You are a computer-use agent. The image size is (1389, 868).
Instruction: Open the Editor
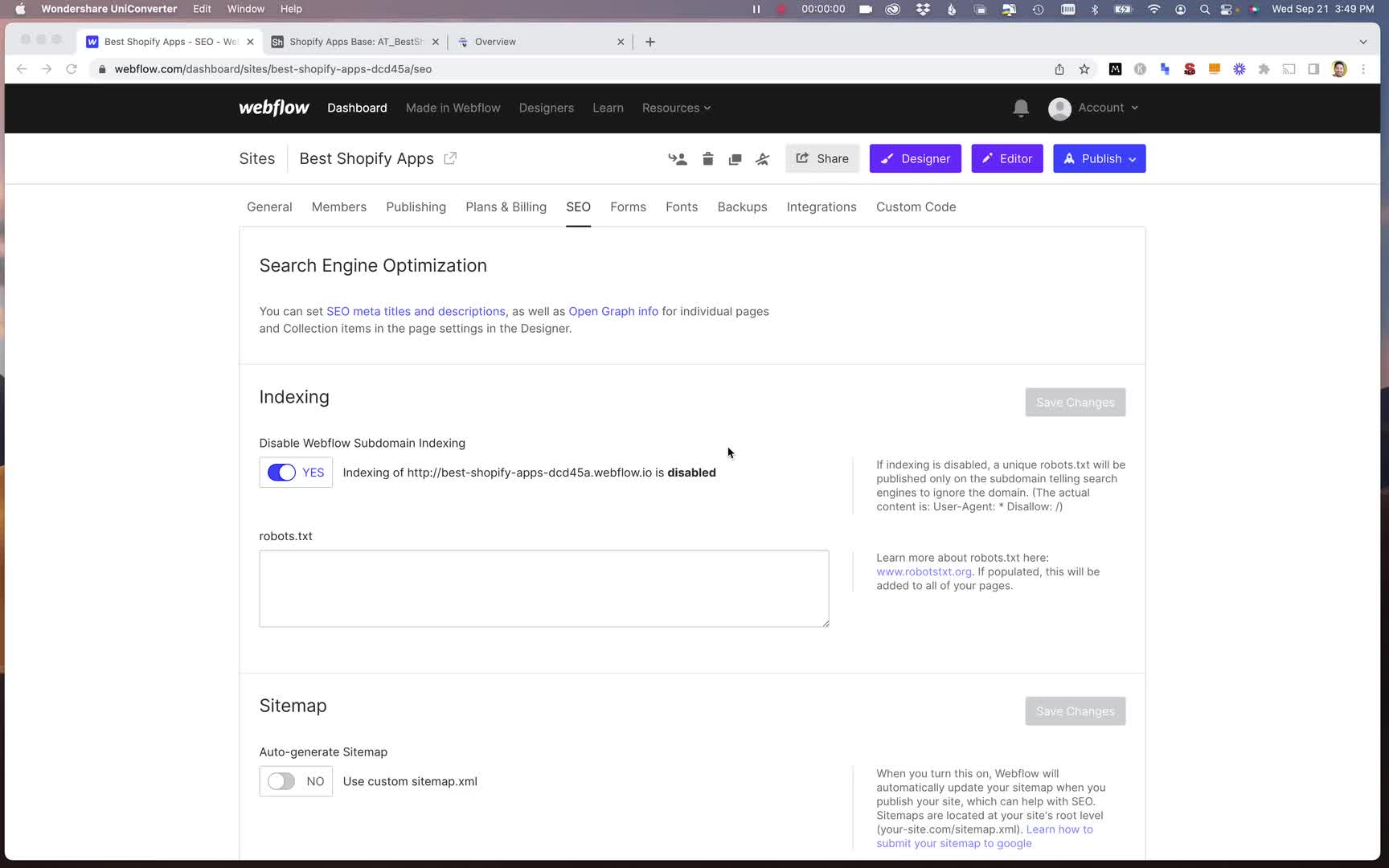pos(1006,159)
